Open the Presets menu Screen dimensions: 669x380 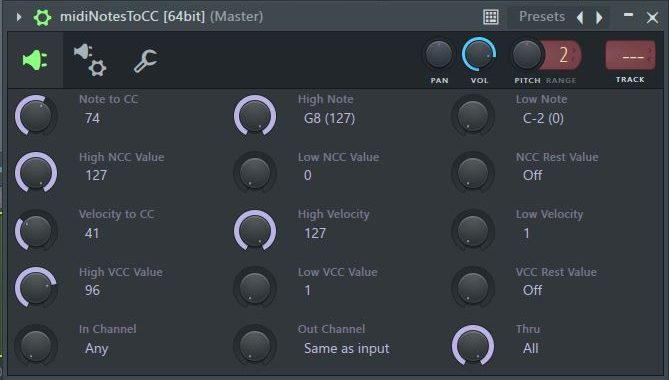[542, 17]
